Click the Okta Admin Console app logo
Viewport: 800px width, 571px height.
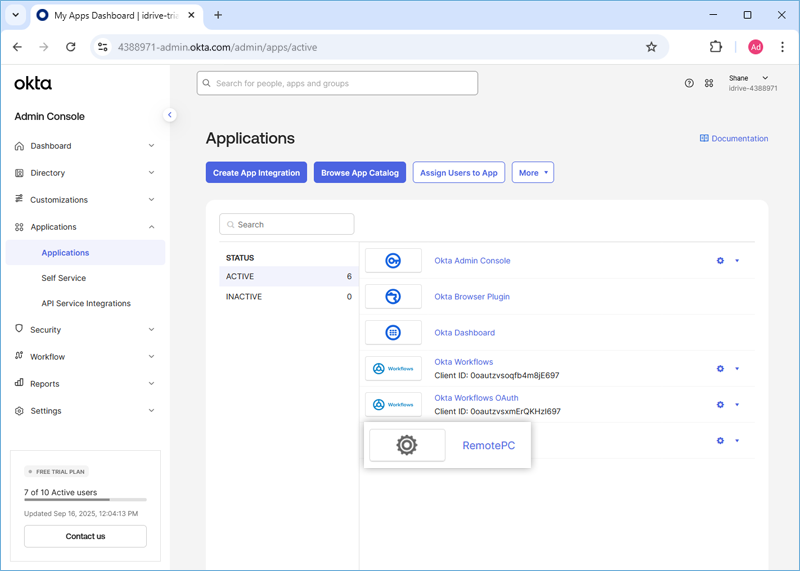(x=393, y=261)
